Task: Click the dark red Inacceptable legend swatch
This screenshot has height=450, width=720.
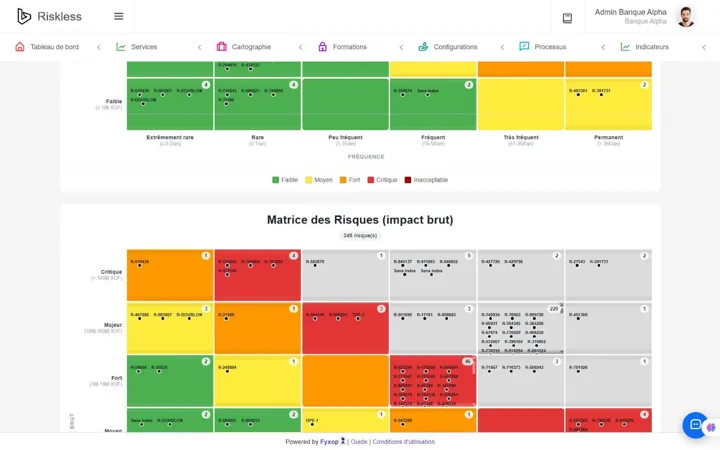Action: coord(408,180)
